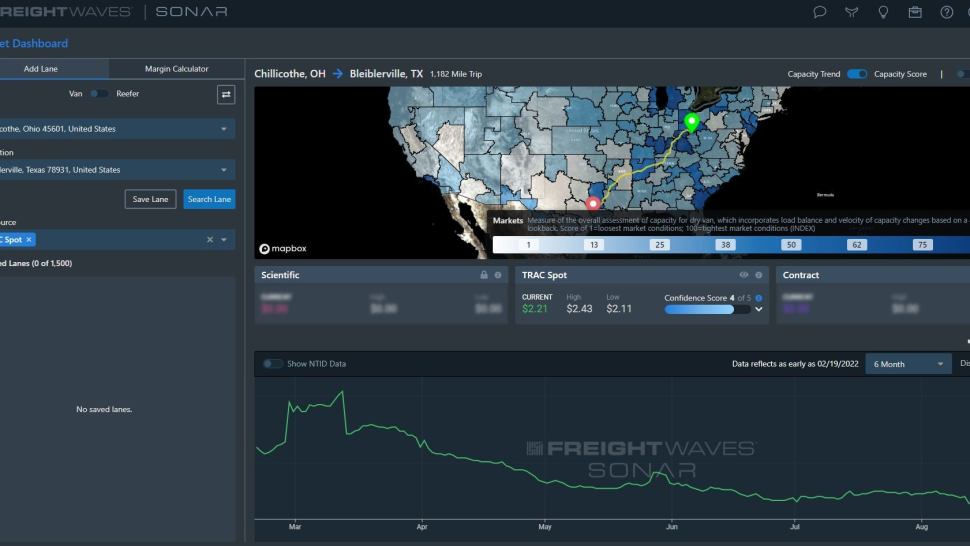970x546 pixels.
Task: Swap origin and destination with arrows icon
Action: (x=226, y=95)
